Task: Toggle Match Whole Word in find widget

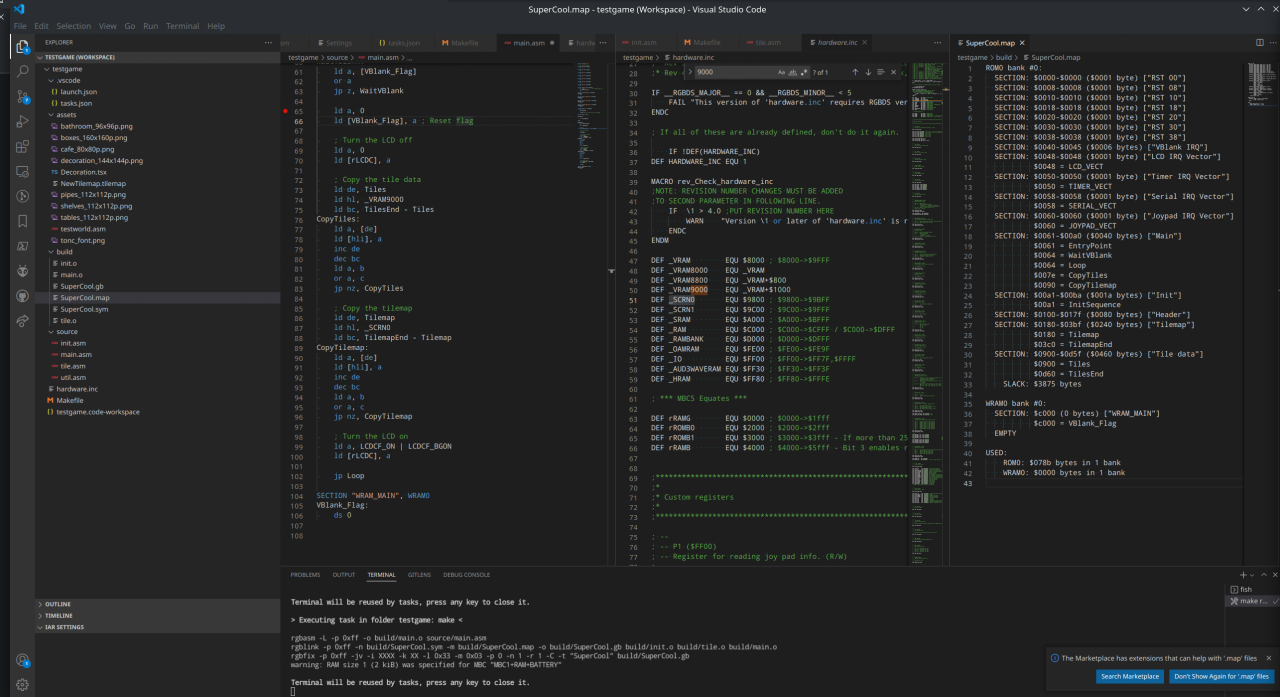Action: [793, 72]
